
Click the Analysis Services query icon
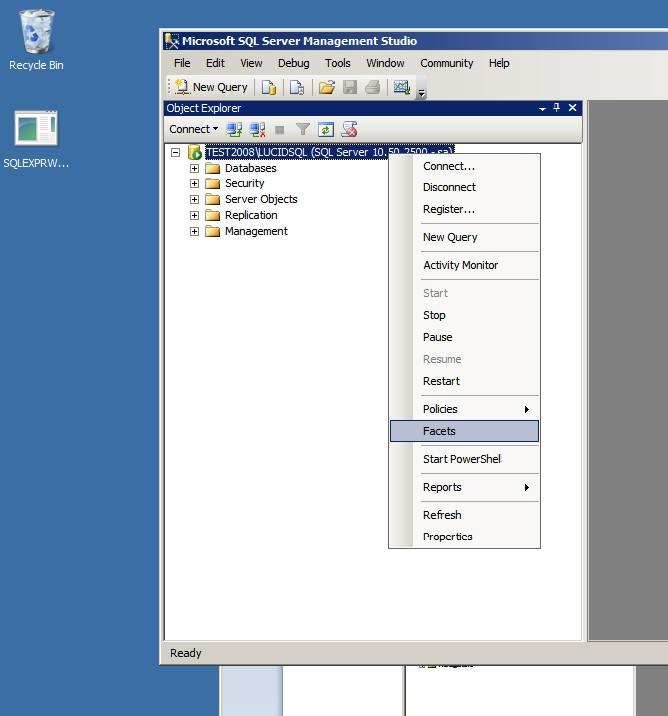coord(297,87)
